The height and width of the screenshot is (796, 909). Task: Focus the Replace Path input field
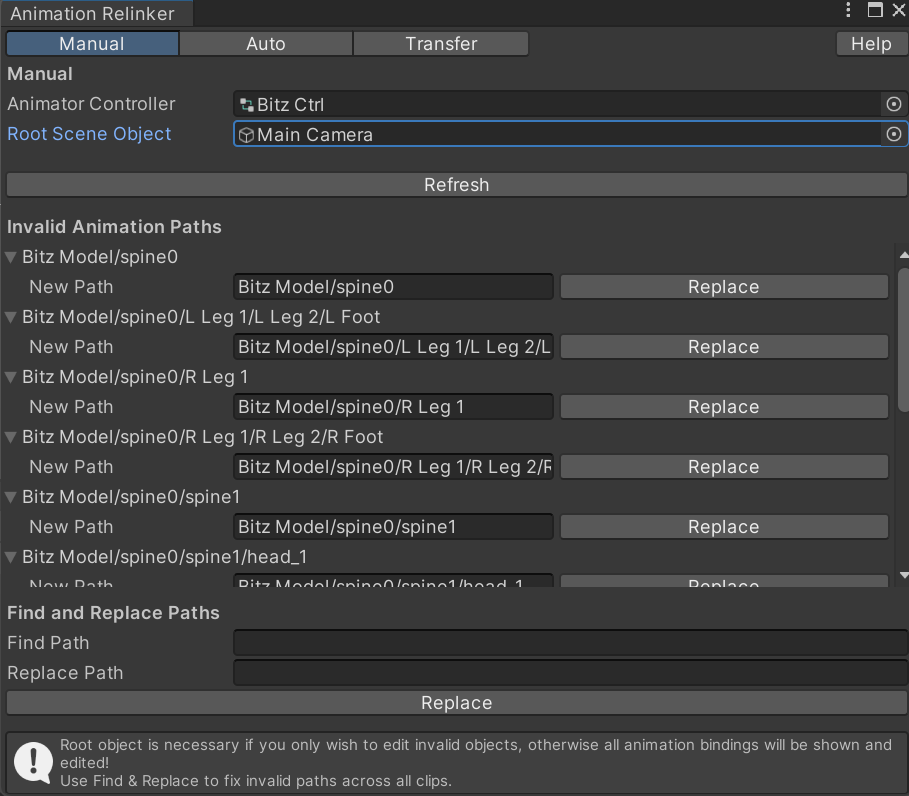coord(570,673)
